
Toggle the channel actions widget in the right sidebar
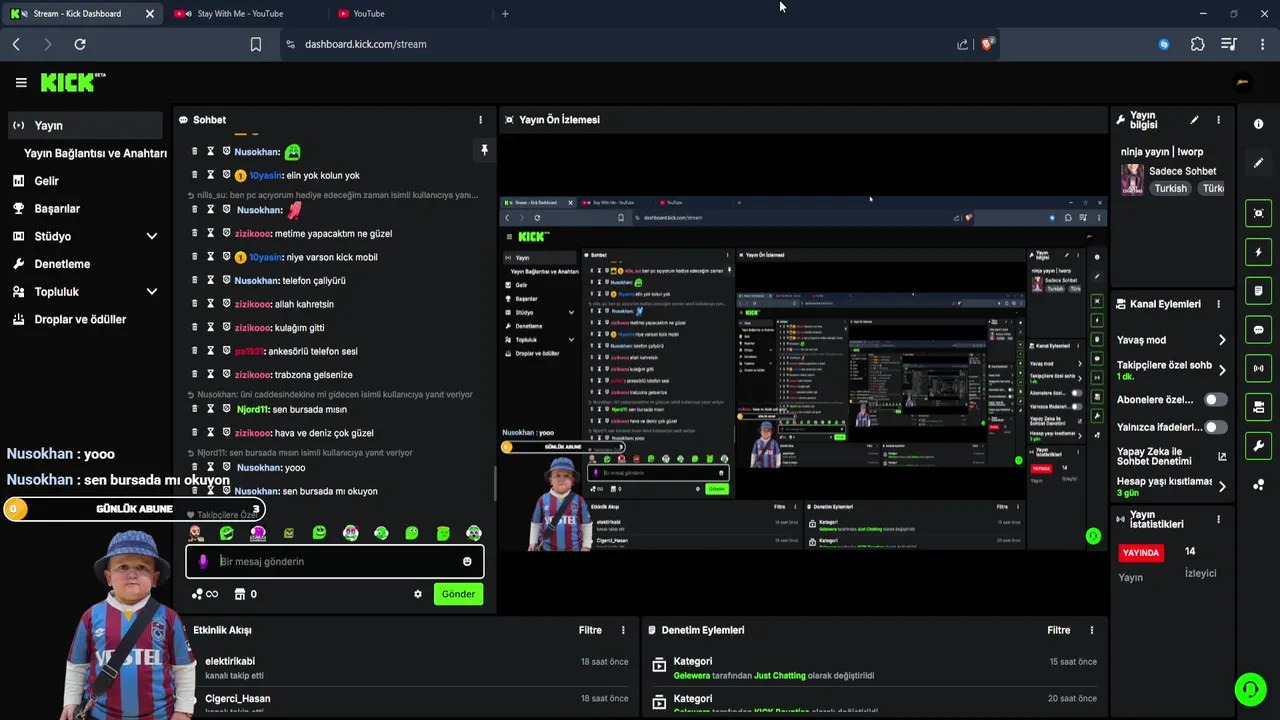pyautogui.click(x=1258, y=407)
